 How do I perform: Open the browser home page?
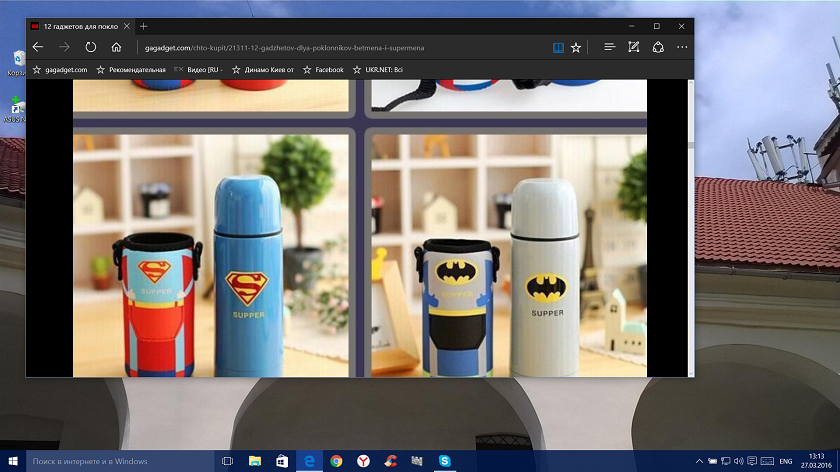[x=116, y=47]
